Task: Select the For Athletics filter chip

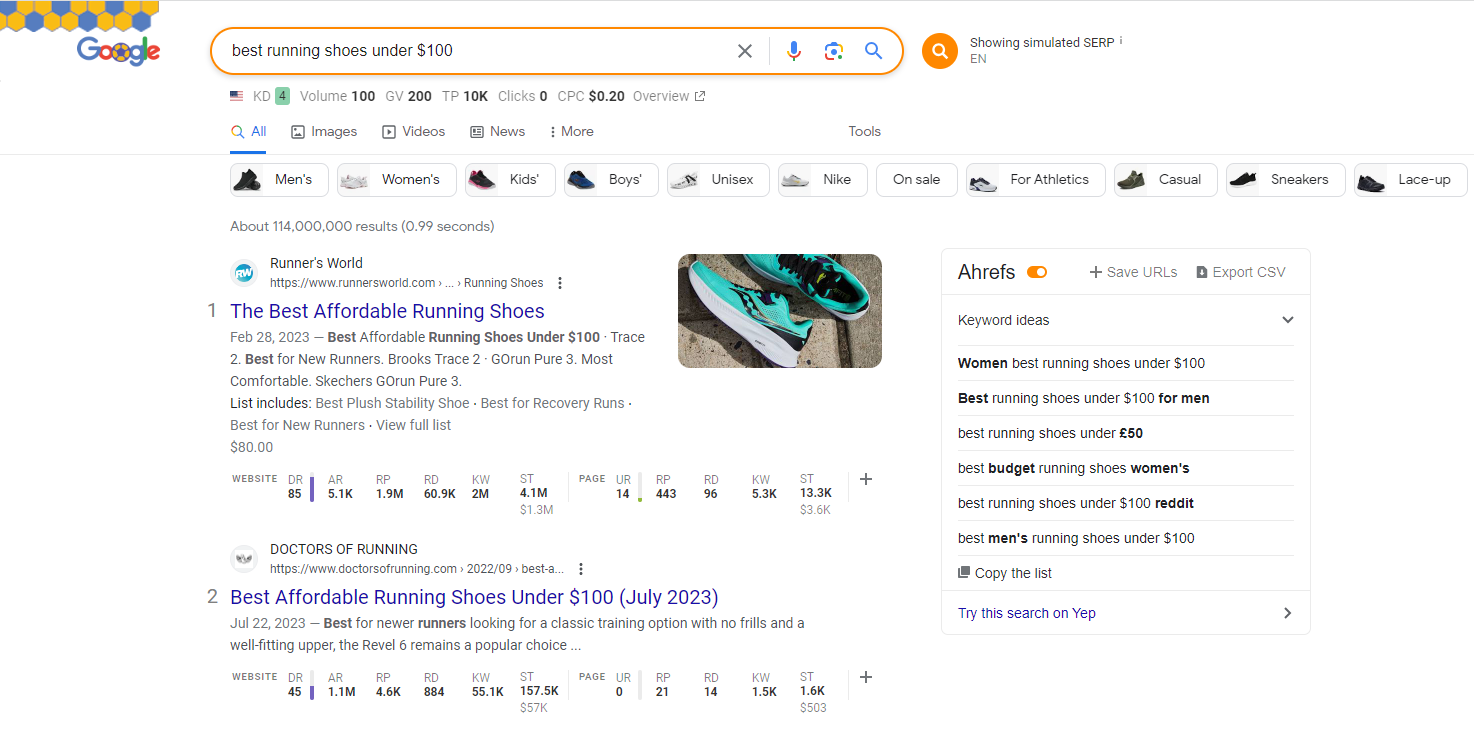Action: click(1036, 180)
